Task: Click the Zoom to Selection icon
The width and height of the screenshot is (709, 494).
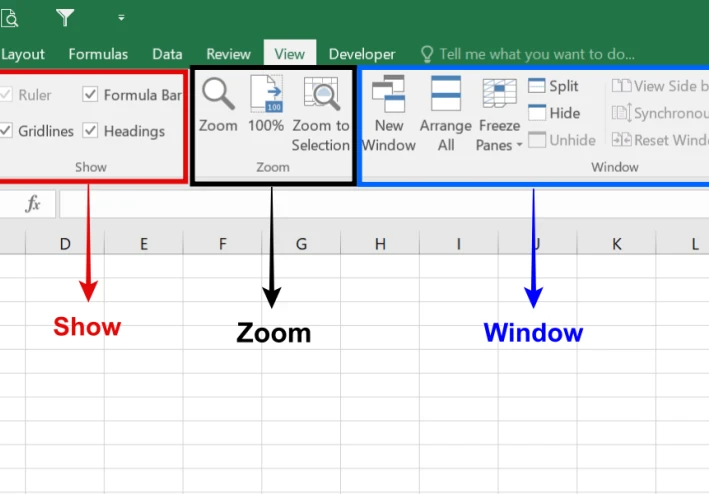Action: pos(321,94)
